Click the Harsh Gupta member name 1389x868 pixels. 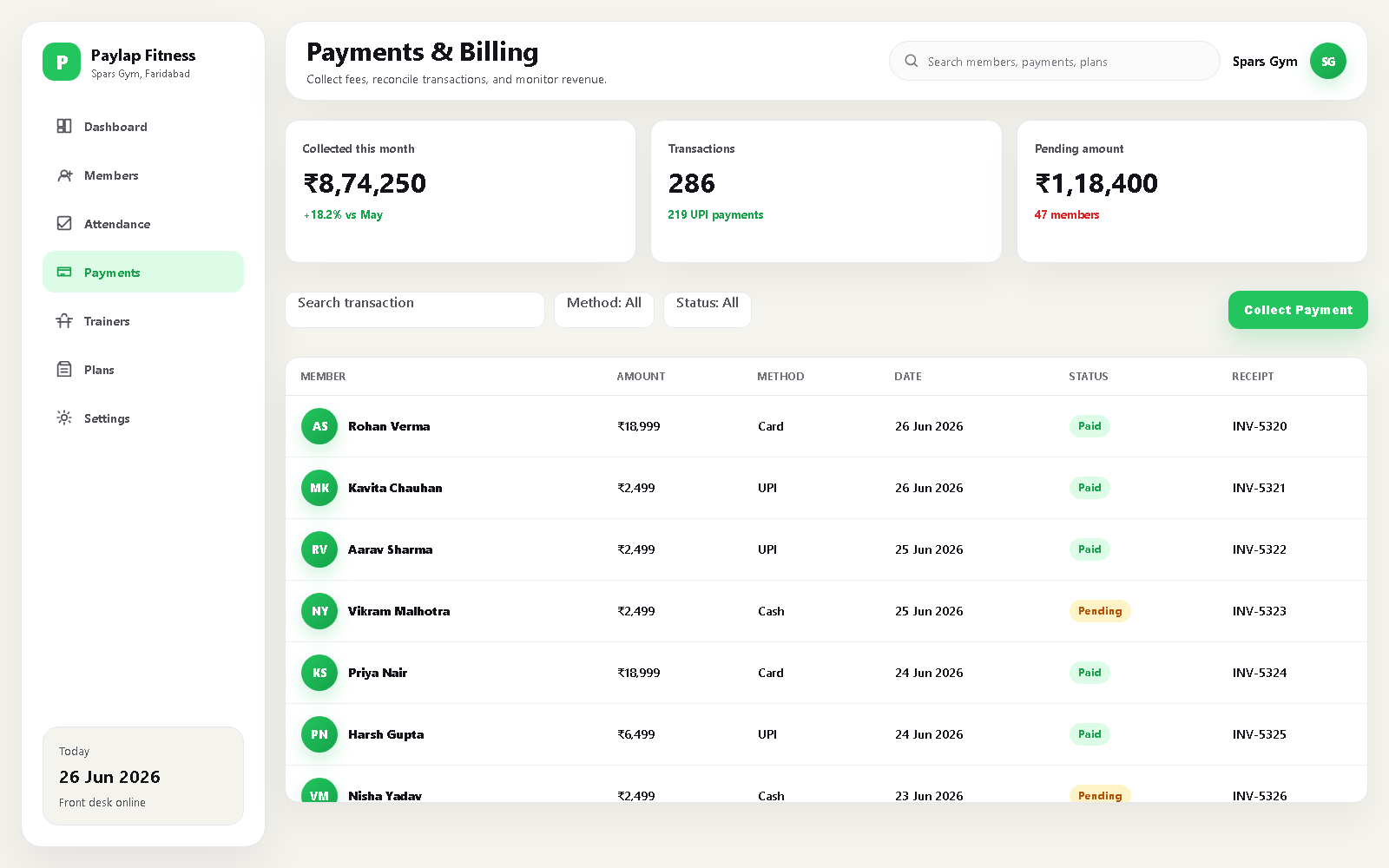point(386,734)
